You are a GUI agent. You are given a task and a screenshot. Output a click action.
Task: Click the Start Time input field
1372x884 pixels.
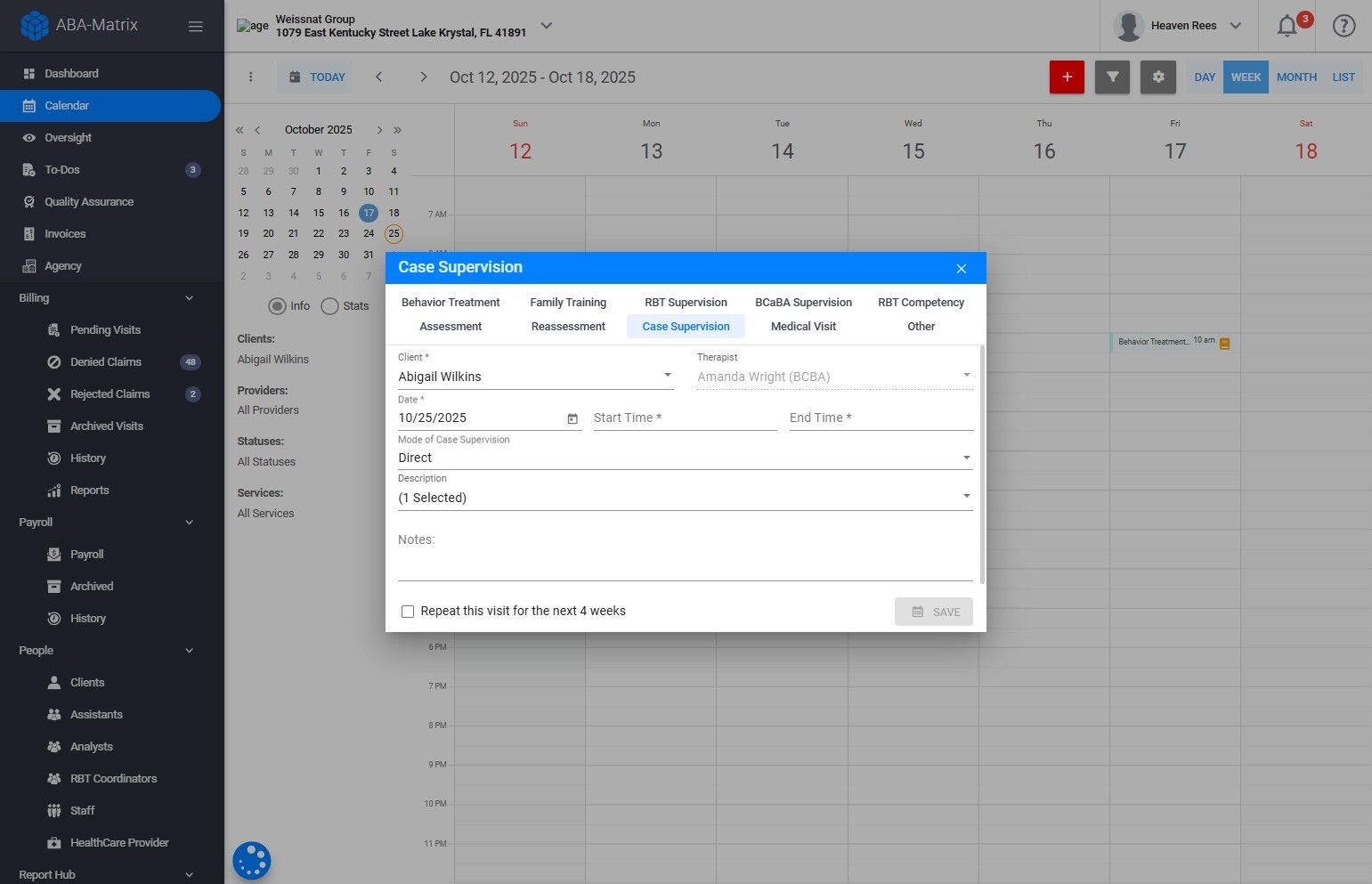684,418
